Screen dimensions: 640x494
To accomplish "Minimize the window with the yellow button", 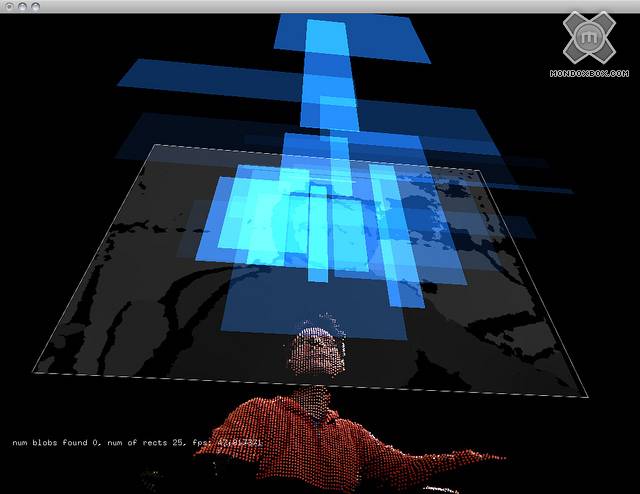I will (x=23, y=7).
